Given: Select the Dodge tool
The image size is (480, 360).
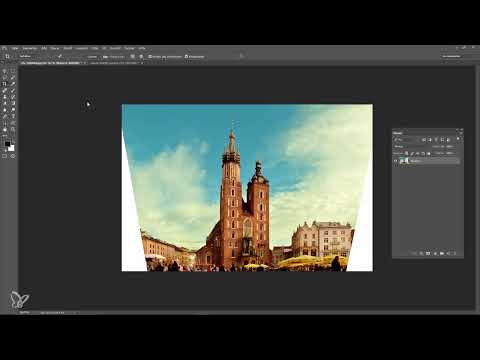Looking at the screenshot, I should click(13, 110).
